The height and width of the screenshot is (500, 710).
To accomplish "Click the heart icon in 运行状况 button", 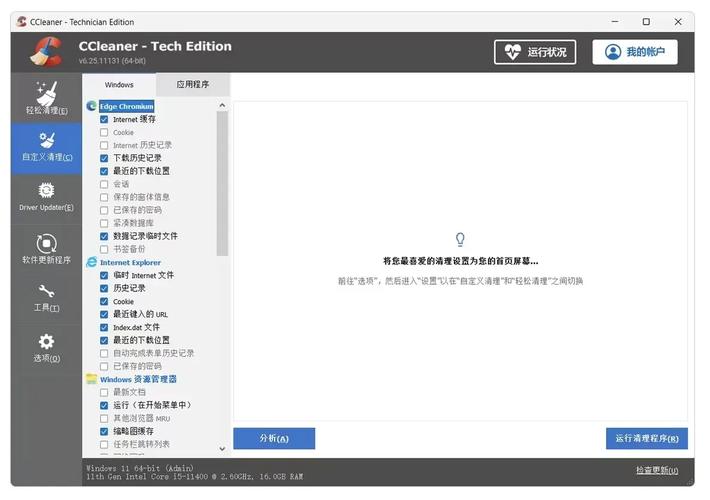I will pos(513,52).
